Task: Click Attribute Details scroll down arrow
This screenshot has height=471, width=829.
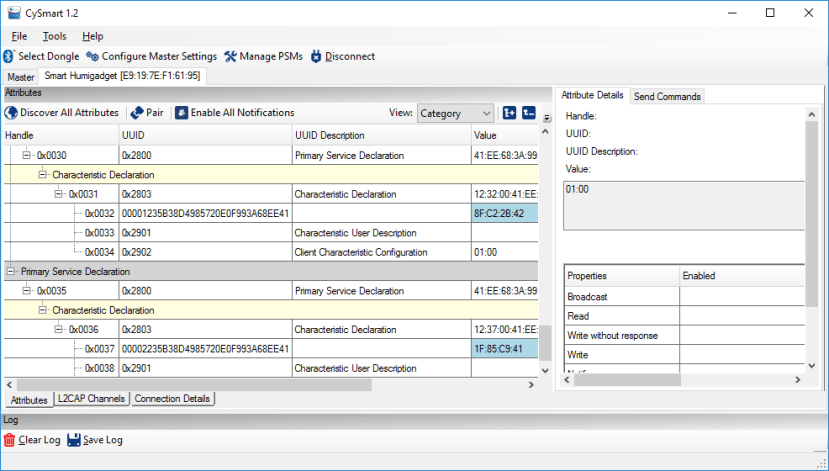Action: (812, 365)
